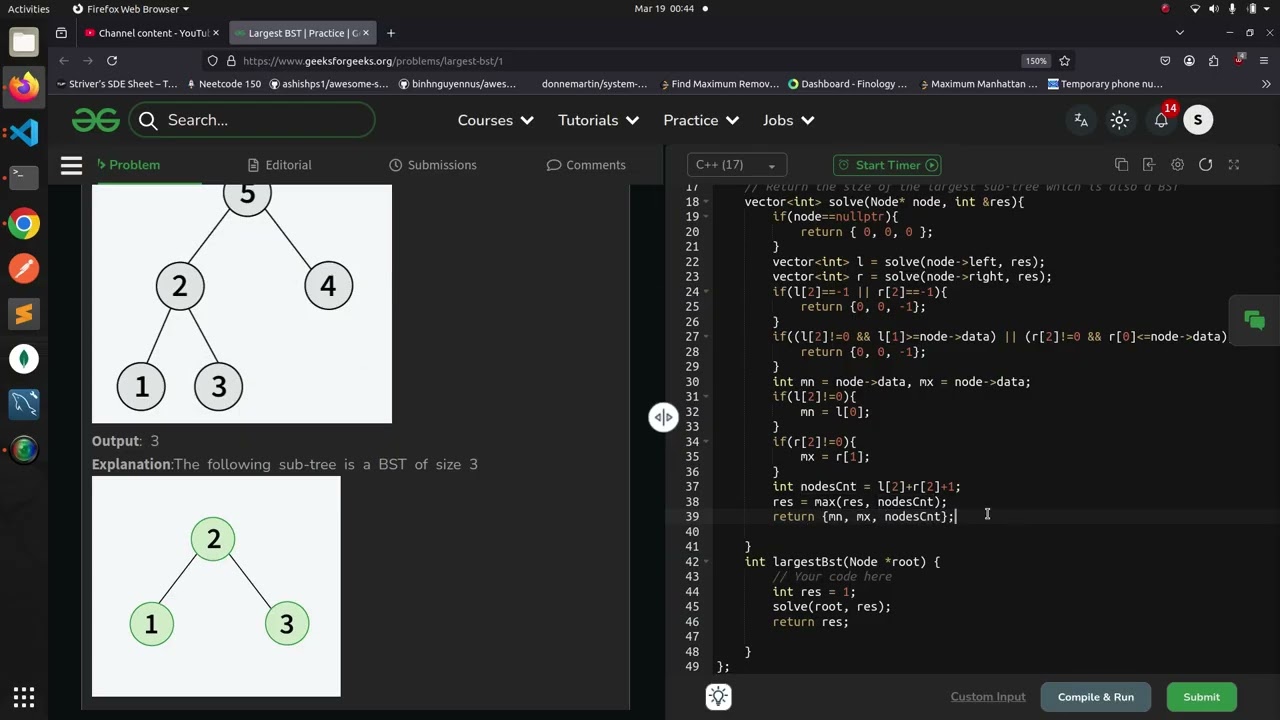Click the copy code icon in editor toolbar

(1121, 165)
